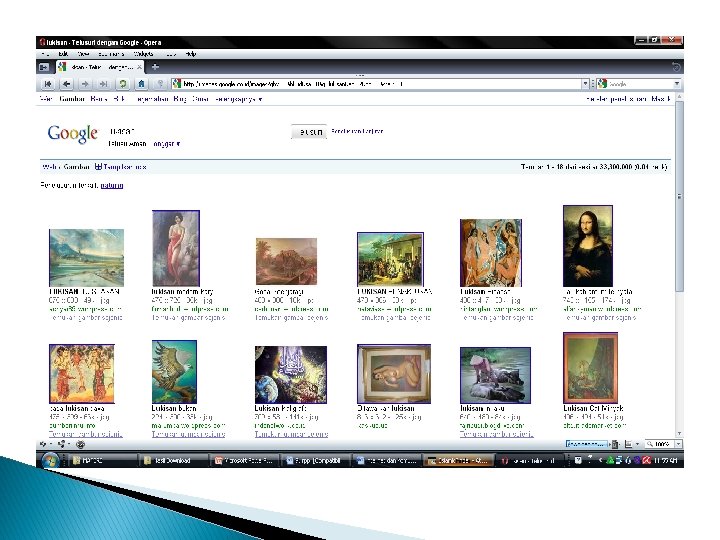This screenshot has height=540, width=720.
Task: Expand the SafeSearch dropdown under query
Action: pyautogui.click(x=166, y=144)
